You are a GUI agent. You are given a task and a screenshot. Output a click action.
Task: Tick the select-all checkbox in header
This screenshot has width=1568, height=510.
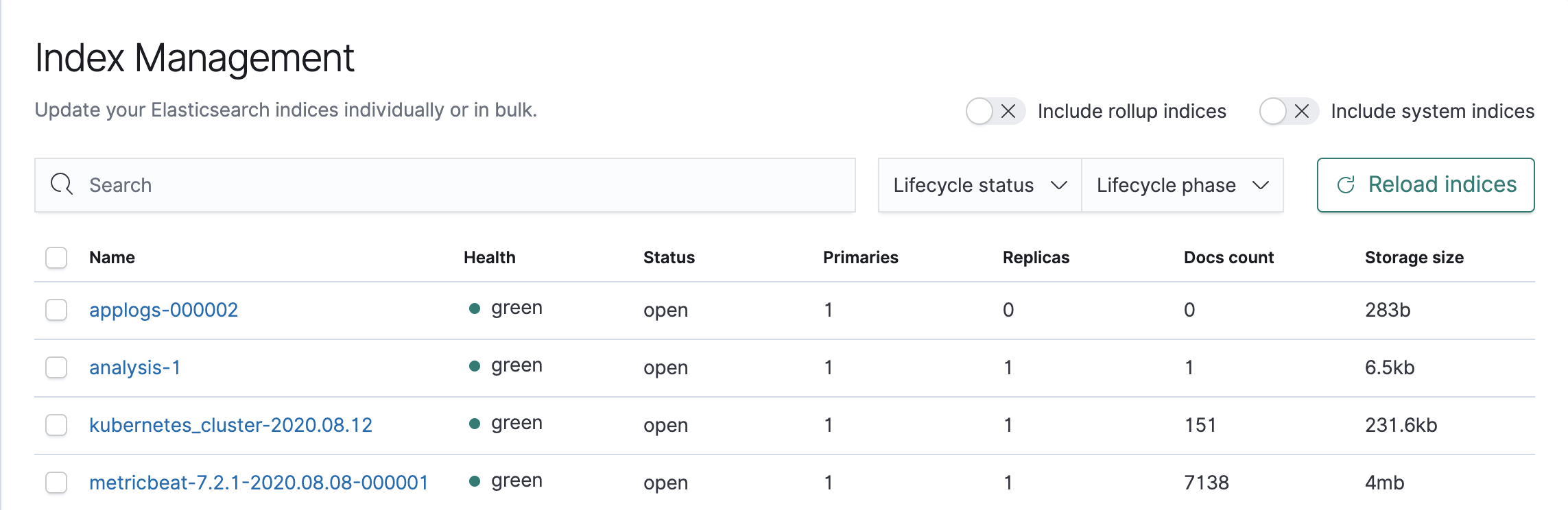tap(56, 258)
